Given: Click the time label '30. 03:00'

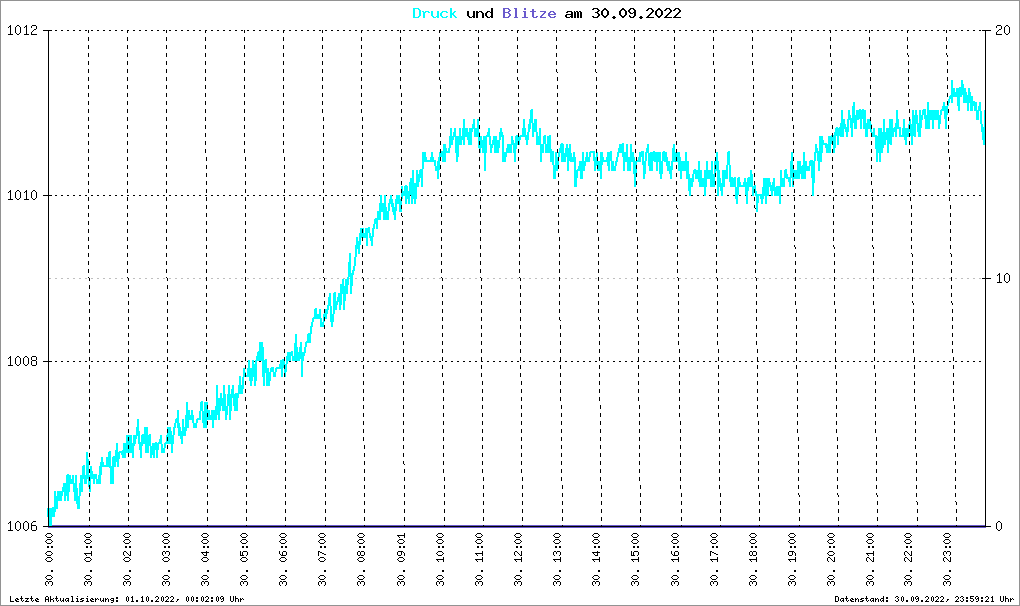Looking at the screenshot, I should click(167, 560).
